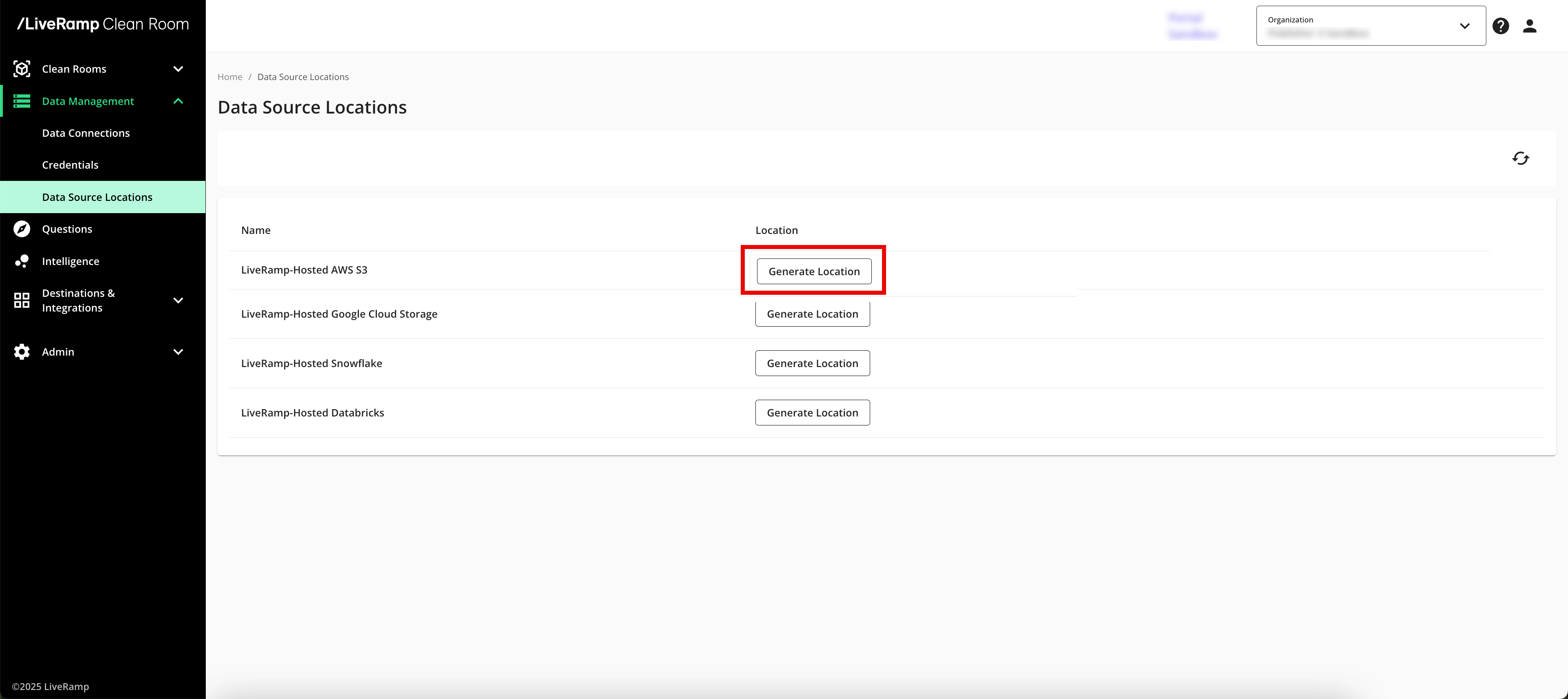Click the Destinations & Integrations grid icon
The image size is (1568, 699).
click(22, 300)
